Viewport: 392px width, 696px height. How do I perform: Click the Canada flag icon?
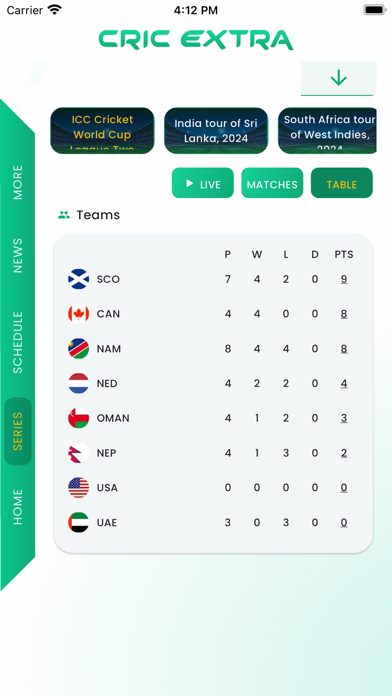pos(79,314)
